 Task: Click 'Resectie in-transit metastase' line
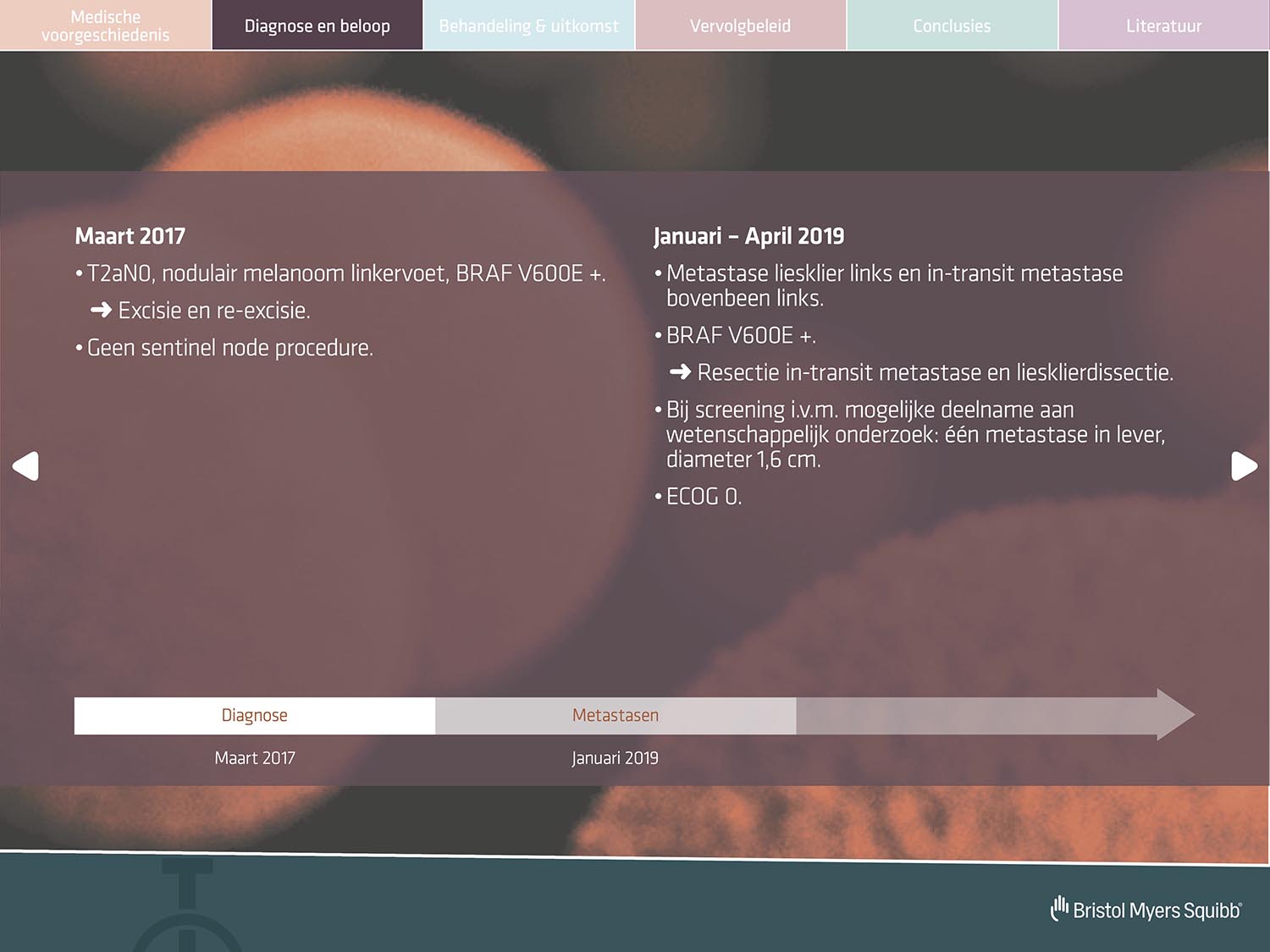pos(921,372)
